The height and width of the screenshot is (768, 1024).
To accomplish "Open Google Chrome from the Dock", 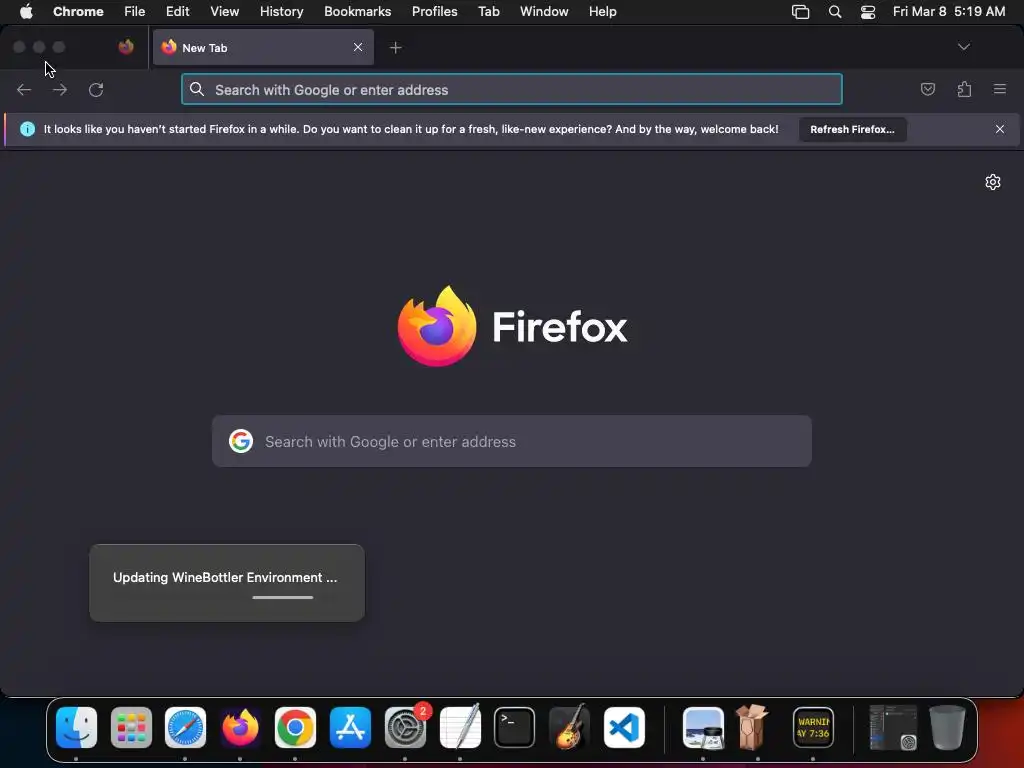I will [295, 728].
